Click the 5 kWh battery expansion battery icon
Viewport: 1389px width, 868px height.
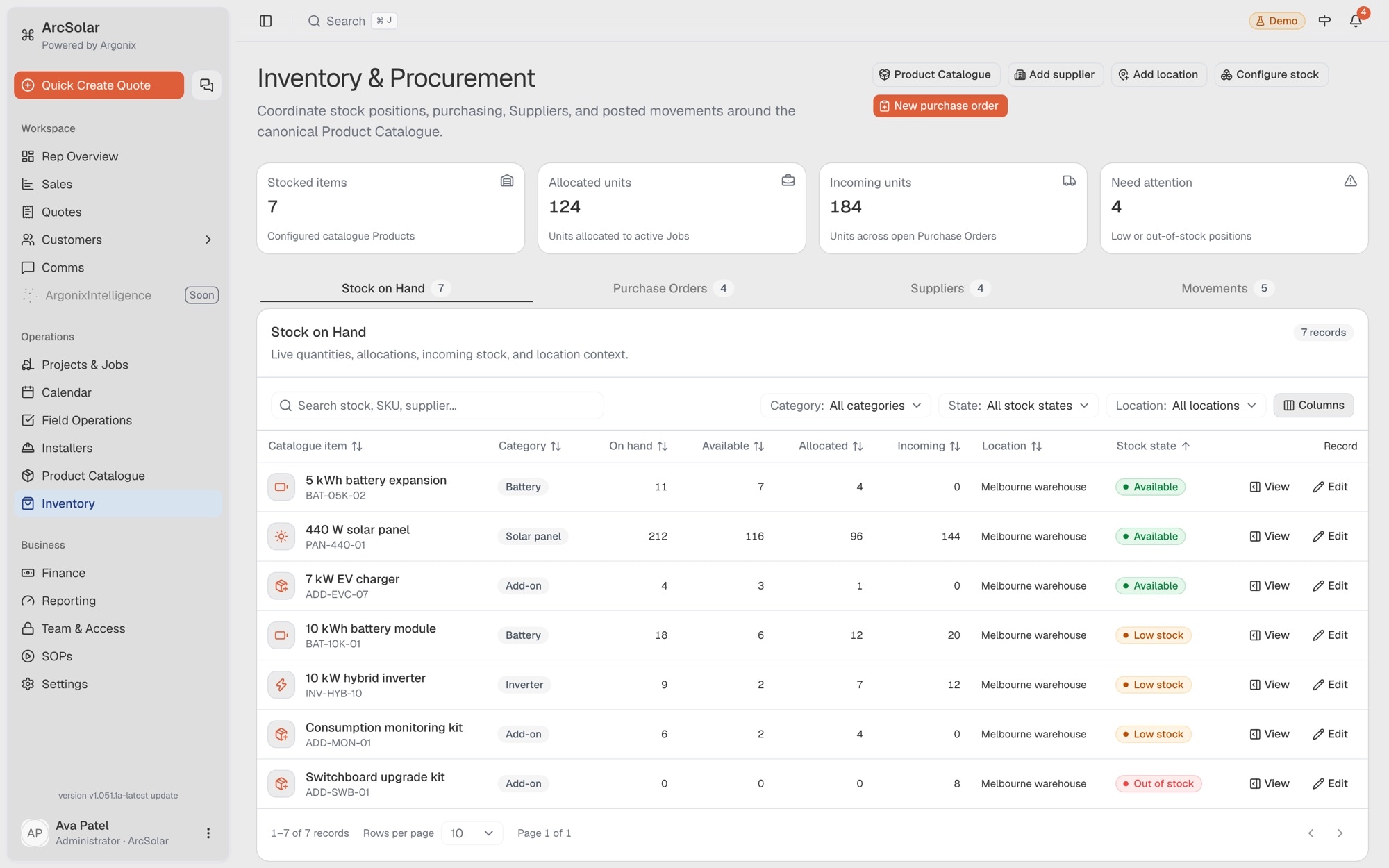tap(281, 487)
